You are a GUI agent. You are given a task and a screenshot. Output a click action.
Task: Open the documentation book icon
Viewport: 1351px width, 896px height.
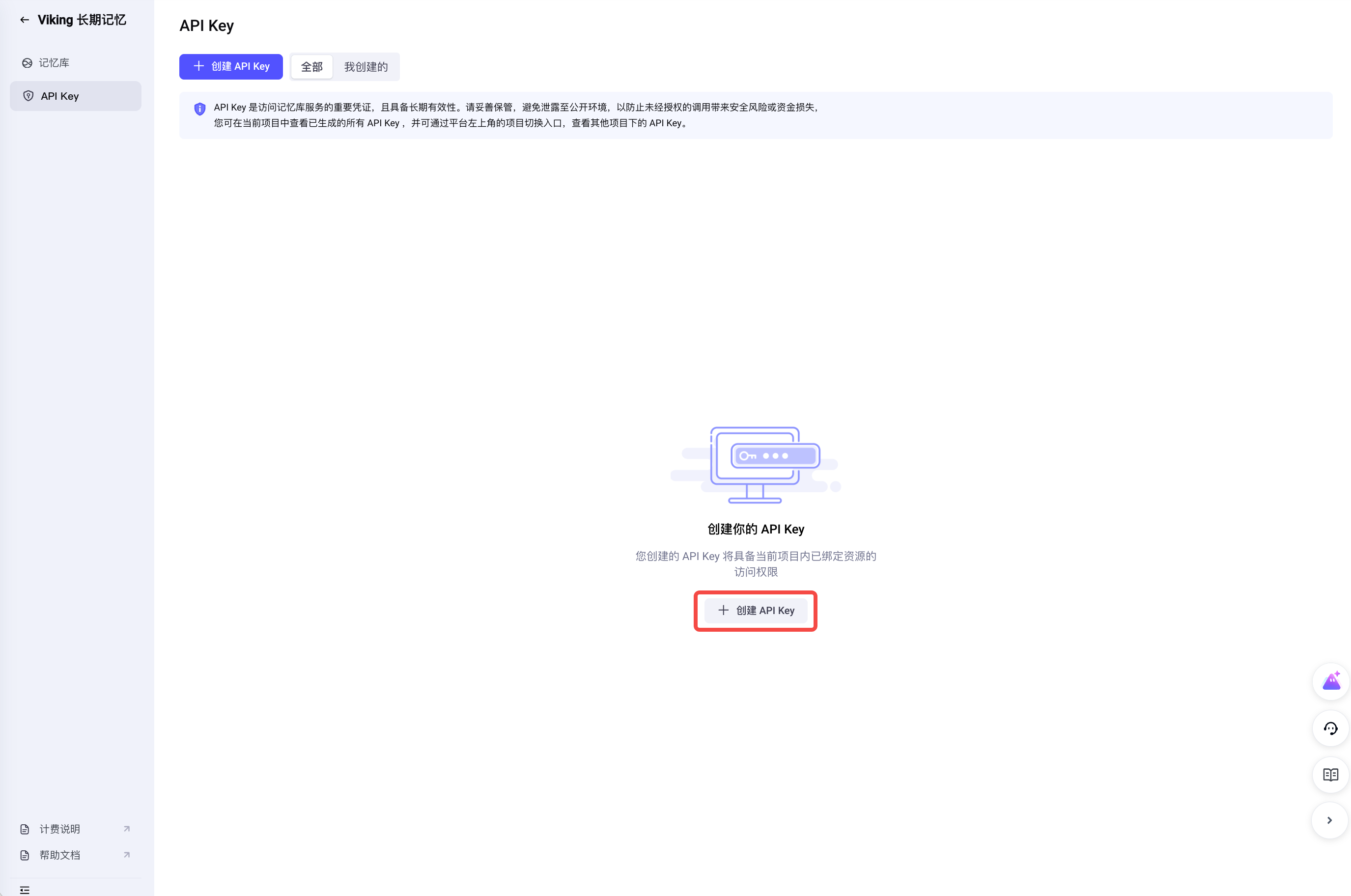pos(1330,774)
